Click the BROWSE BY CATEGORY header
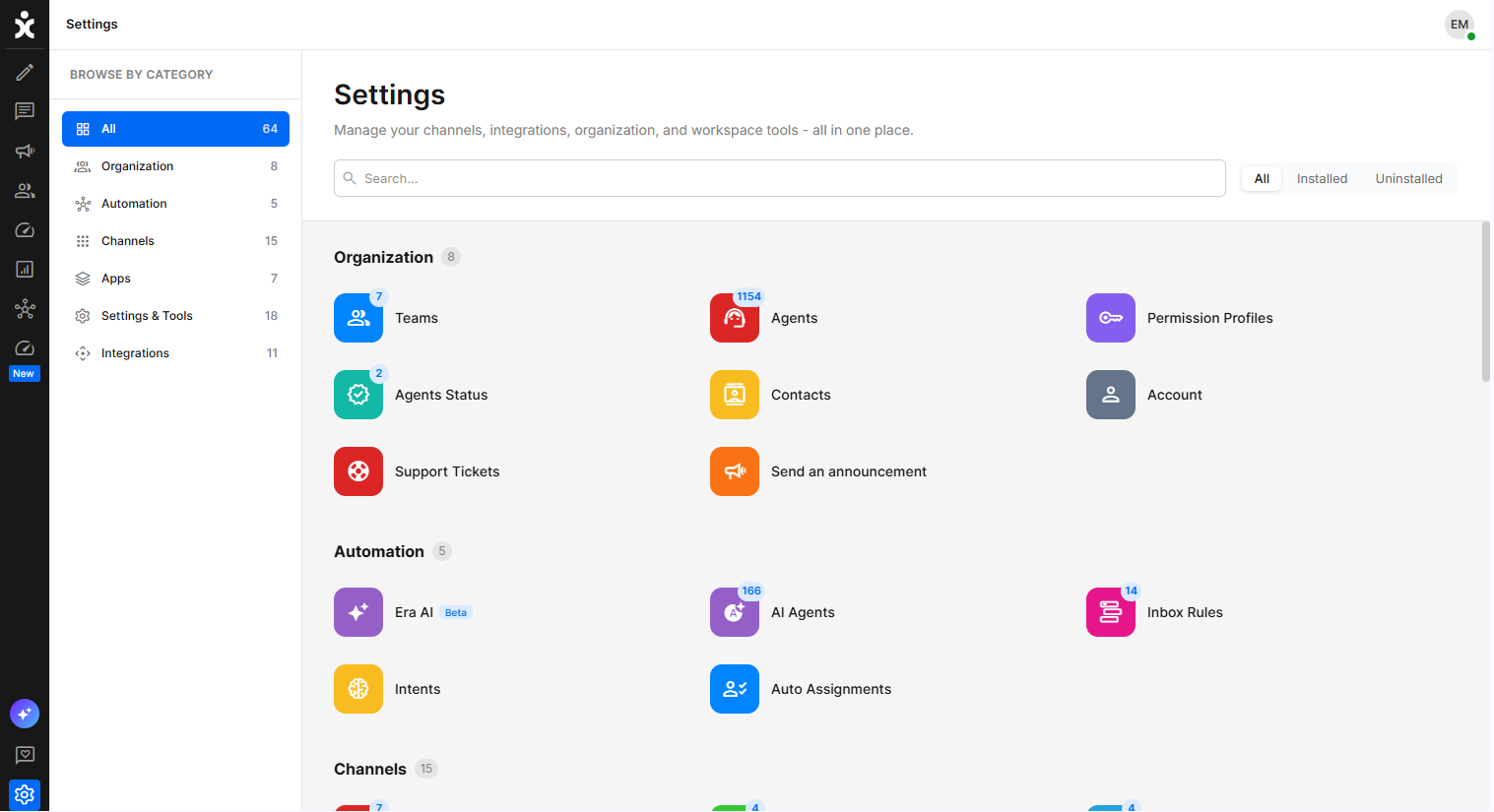This screenshot has height=812, width=1494. coord(141,75)
